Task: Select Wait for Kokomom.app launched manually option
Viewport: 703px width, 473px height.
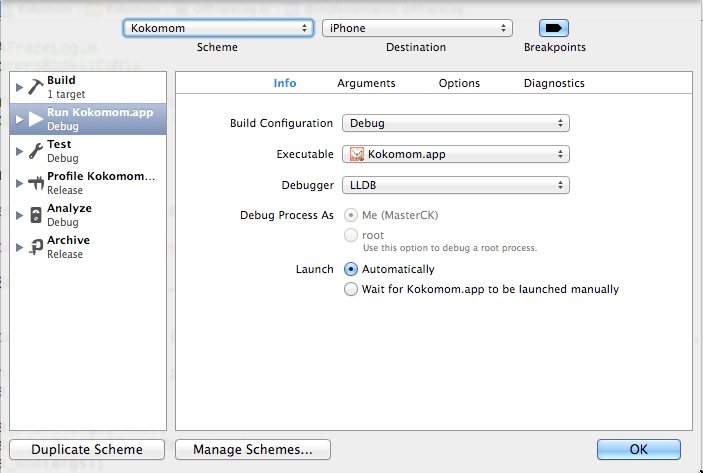Action: click(351, 289)
